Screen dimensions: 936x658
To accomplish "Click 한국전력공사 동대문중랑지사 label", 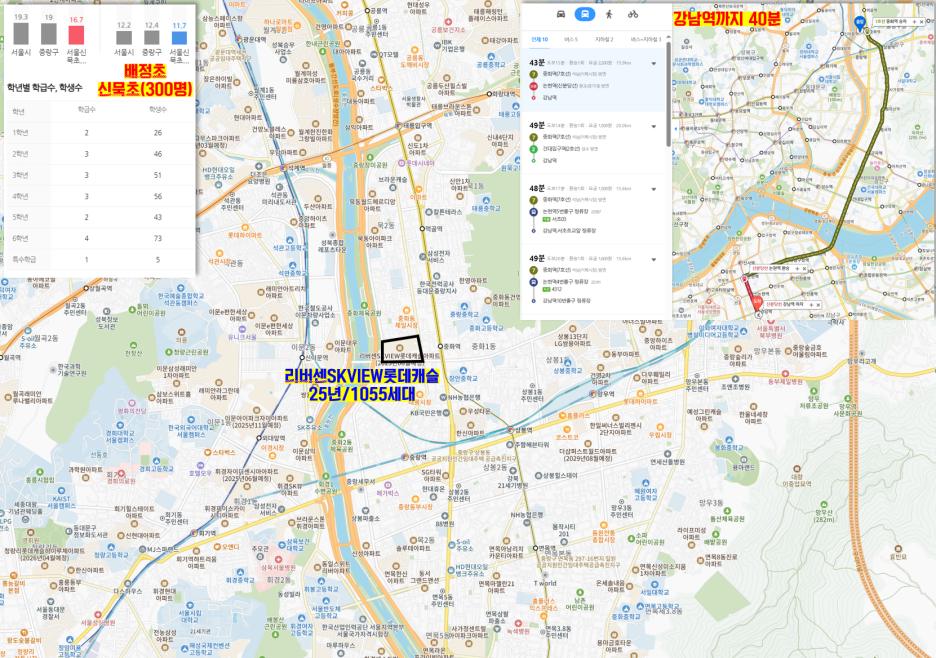I will pos(436,287).
